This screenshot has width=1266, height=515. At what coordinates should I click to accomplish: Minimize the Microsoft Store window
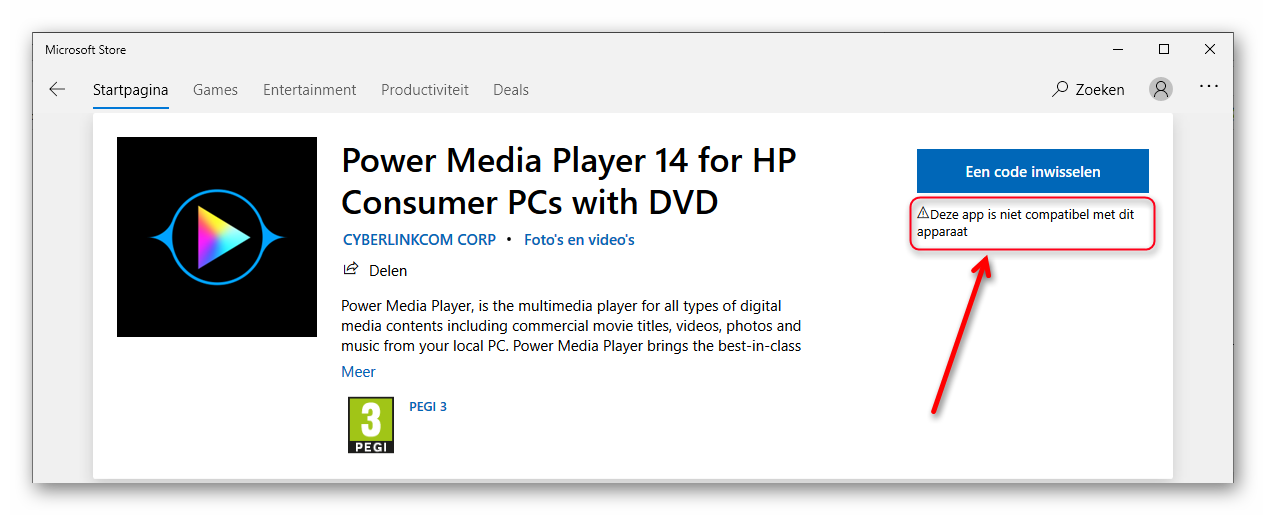[x=1117, y=49]
